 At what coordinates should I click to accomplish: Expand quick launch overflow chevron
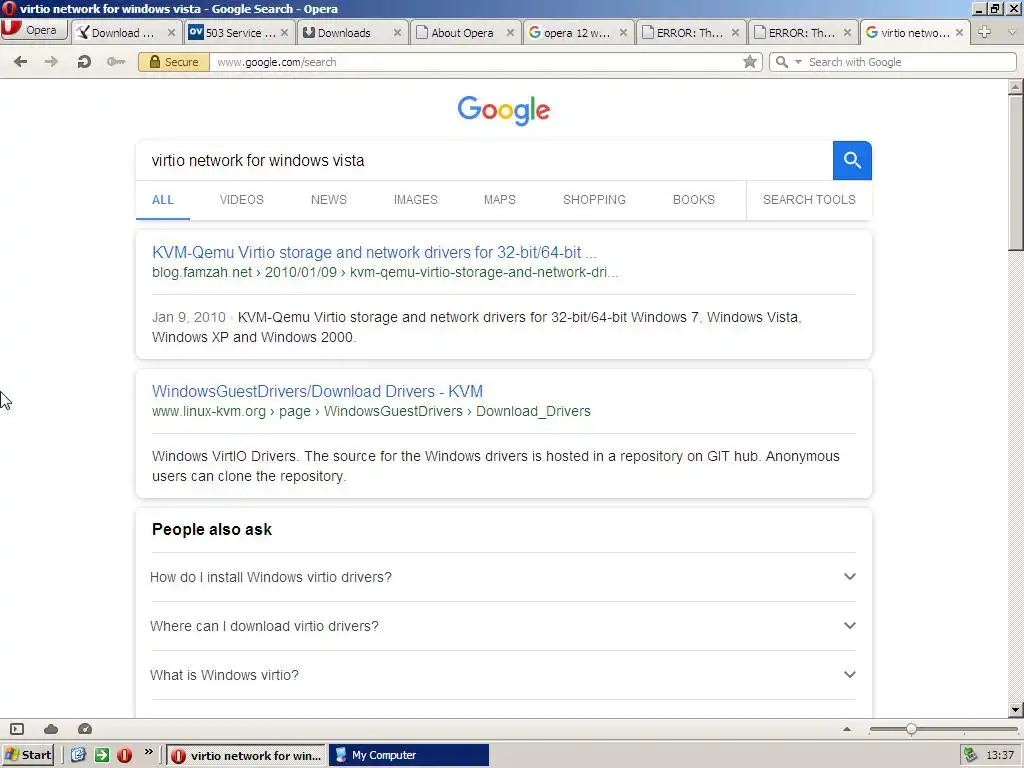tap(148, 752)
